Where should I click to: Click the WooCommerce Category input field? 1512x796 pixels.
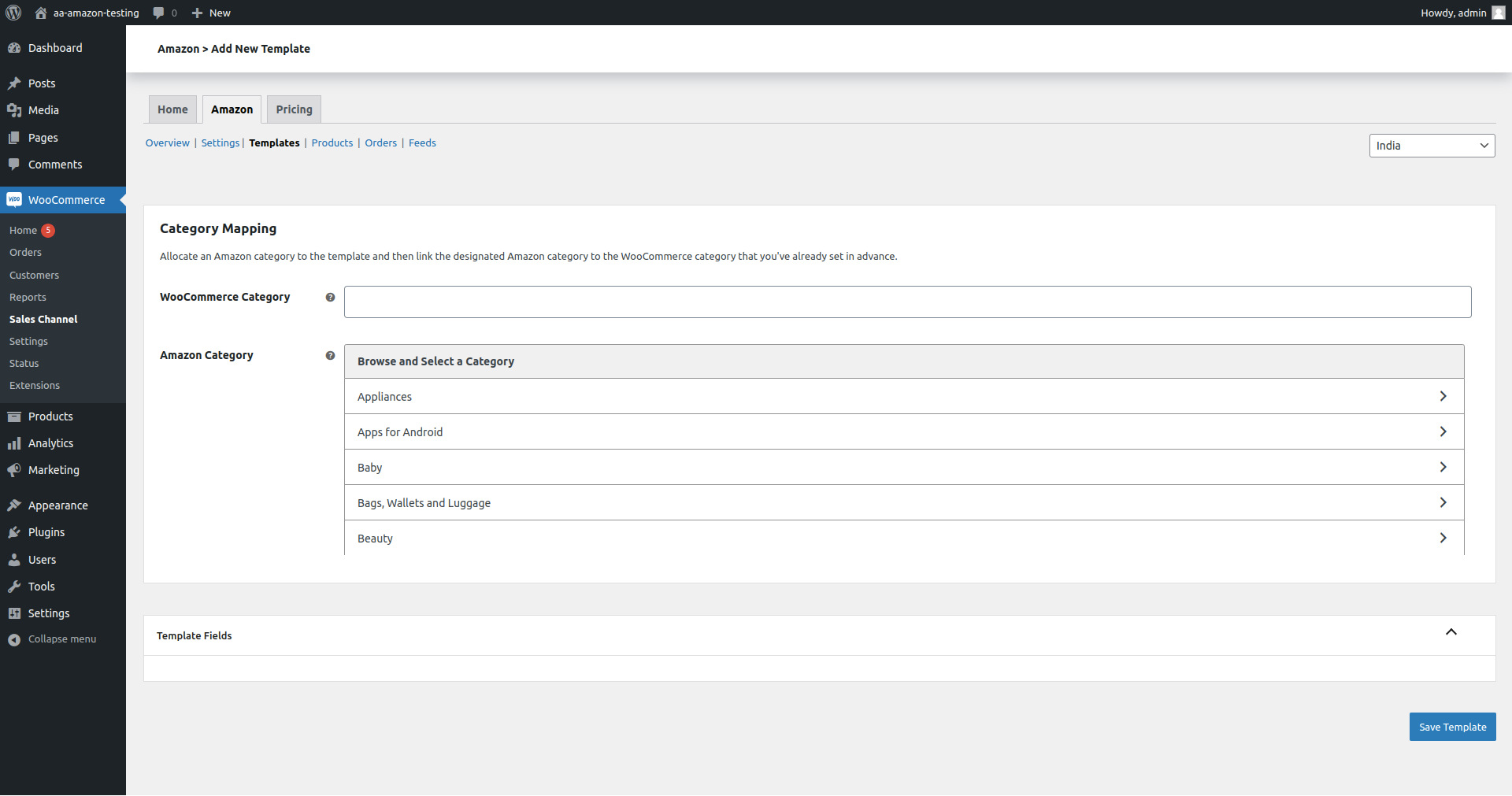click(x=907, y=302)
